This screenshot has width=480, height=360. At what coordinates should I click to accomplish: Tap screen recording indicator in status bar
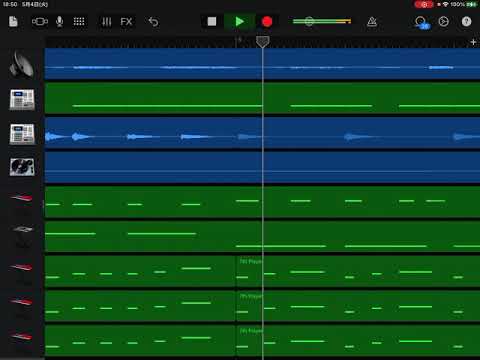coord(424,4)
